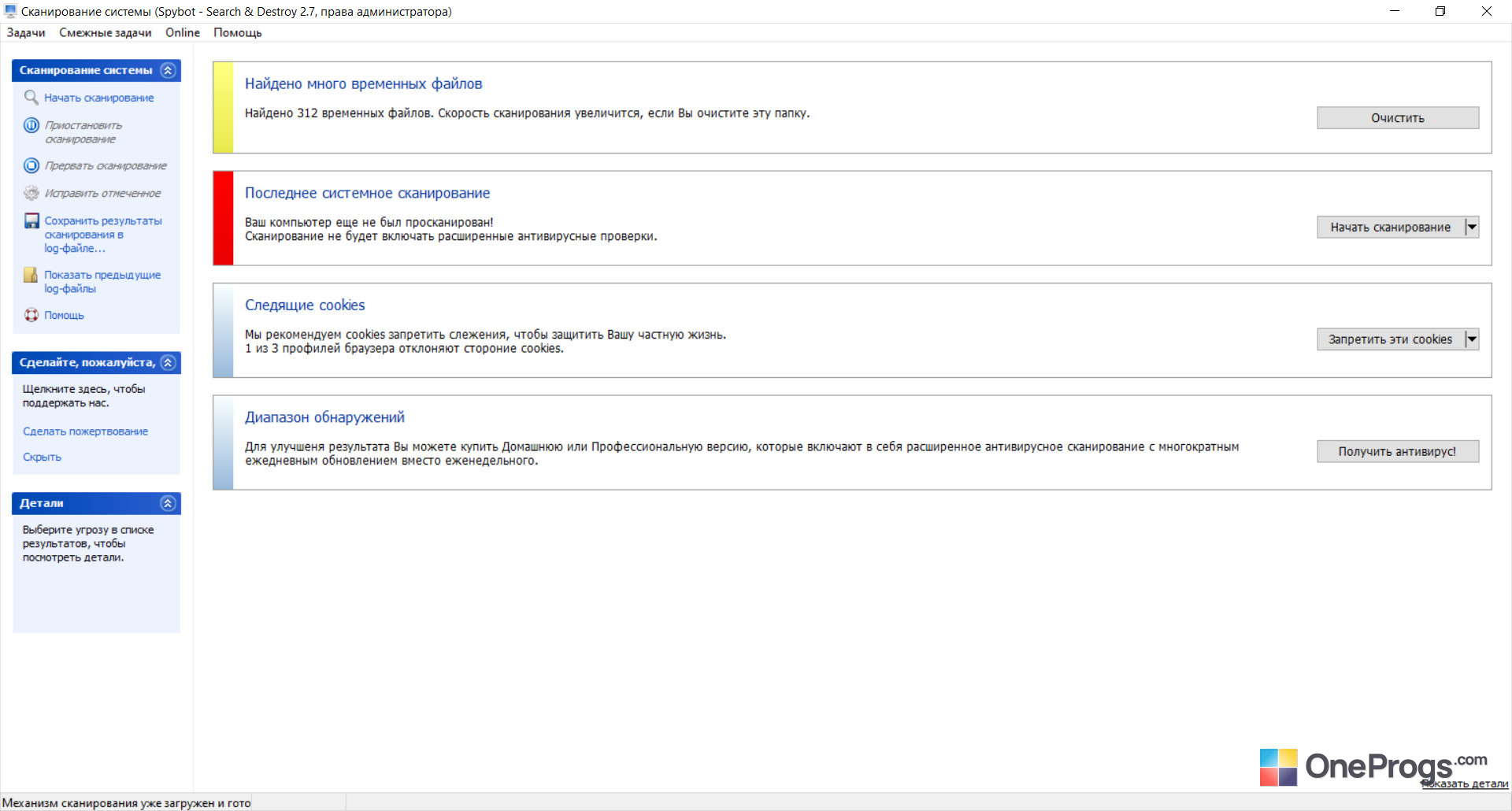1512x811 pixels.
Task: Click the status bar scan engine message
Action: (x=126, y=803)
